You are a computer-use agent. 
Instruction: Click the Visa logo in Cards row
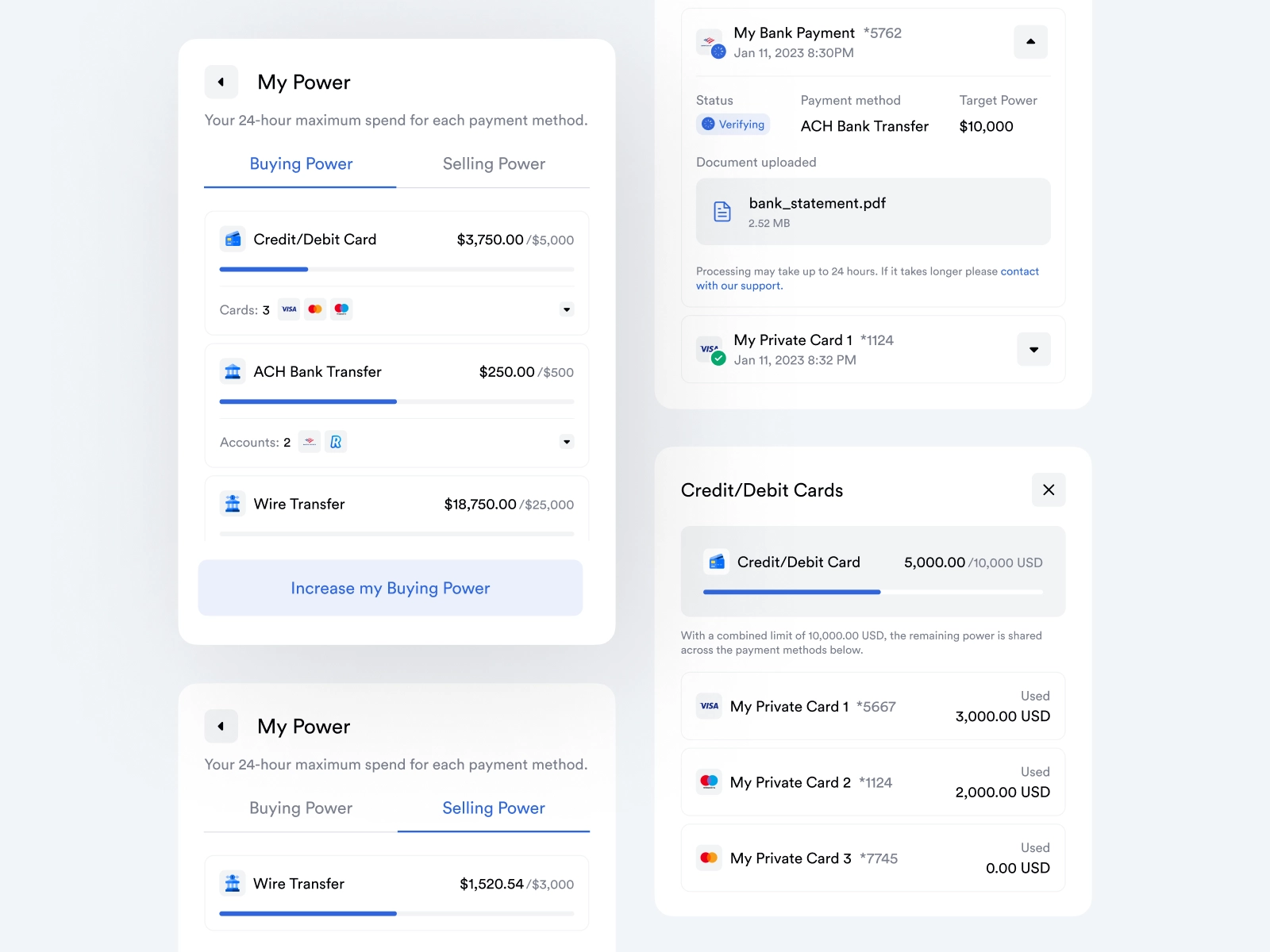pyautogui.click(x=289, y=309)
